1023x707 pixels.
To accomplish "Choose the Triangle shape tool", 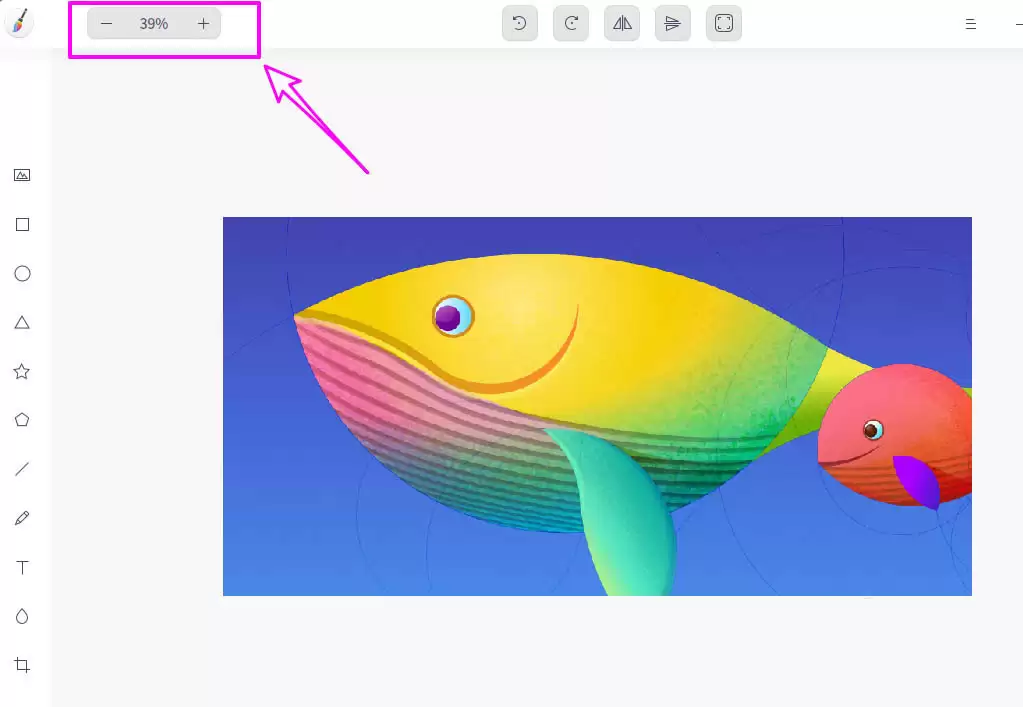I will click(22, 322).
